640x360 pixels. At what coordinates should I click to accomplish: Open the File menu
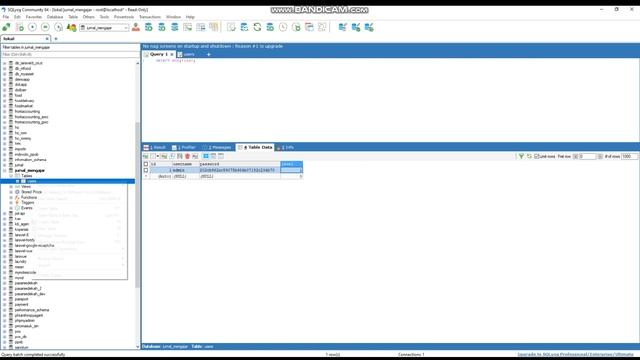coord(6,17)
